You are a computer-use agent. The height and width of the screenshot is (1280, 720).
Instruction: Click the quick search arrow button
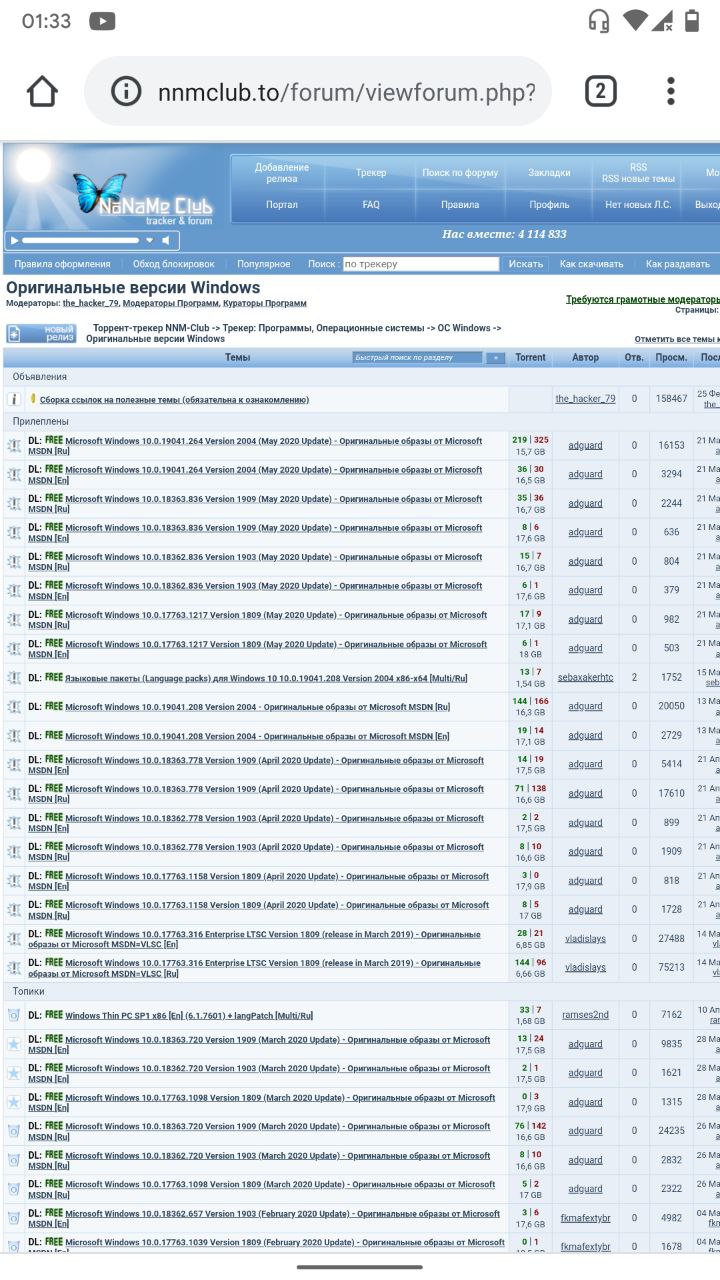(496, 357)
